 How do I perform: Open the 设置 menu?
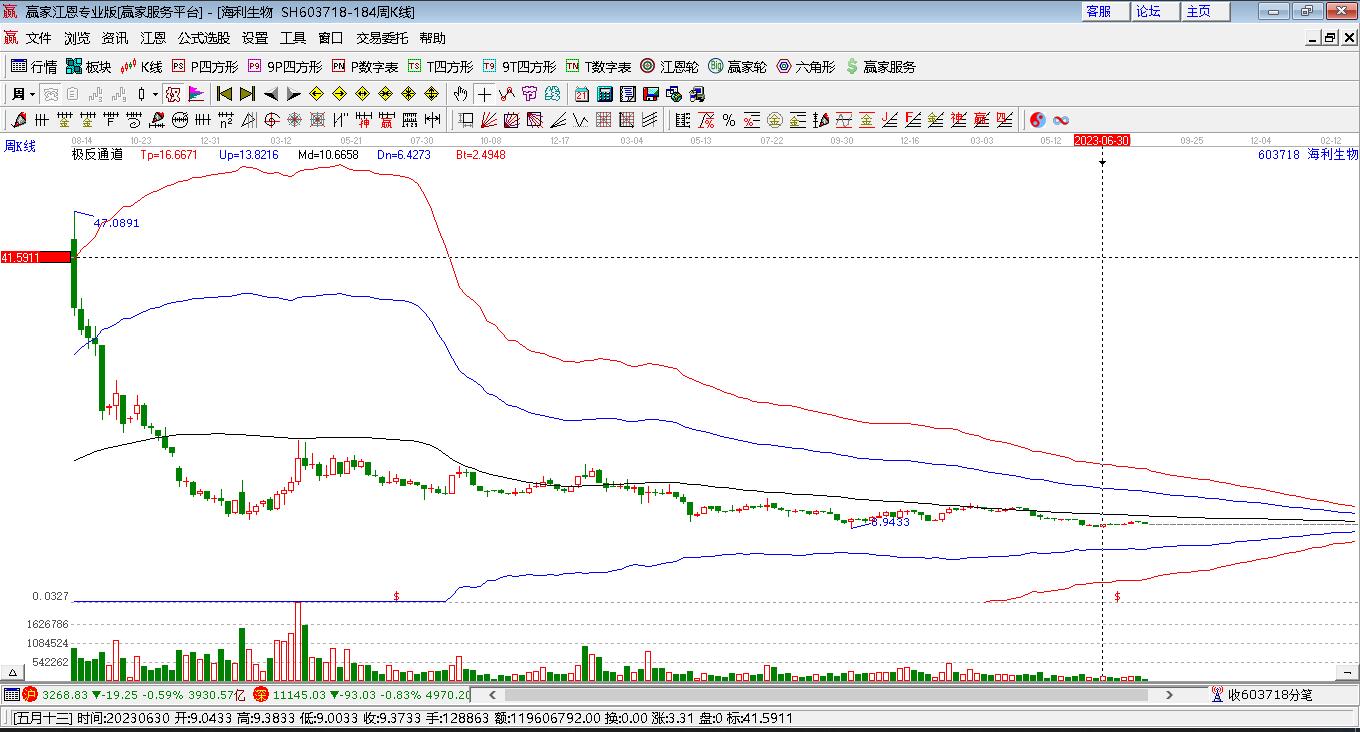(255, 38)
